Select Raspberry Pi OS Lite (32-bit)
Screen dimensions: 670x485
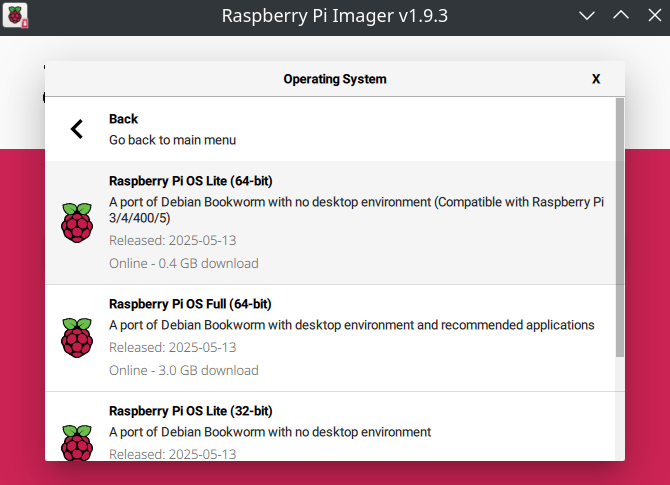tap(331, 426)
